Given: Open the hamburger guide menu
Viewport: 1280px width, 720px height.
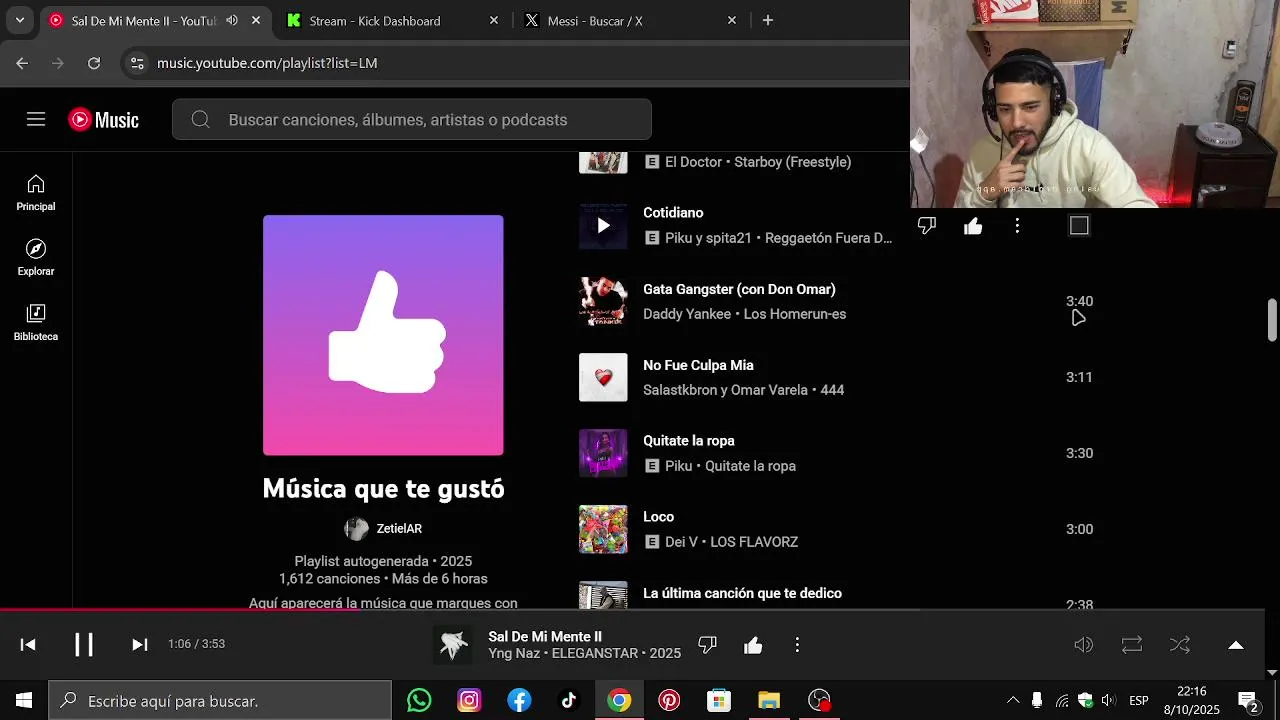Looking at the screenshot, I should (x=36, y=120).
